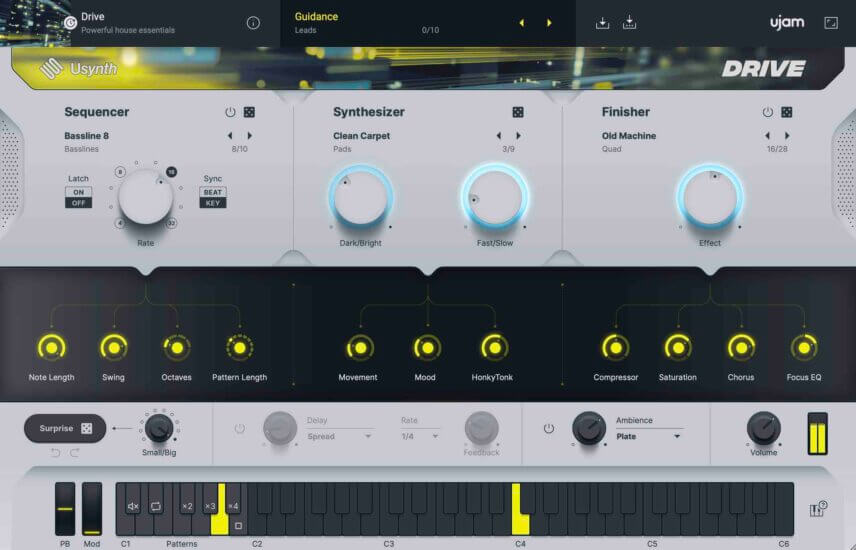Select rate value 8 on Rate dial
The image size is (856, 550).
point(120,172)
